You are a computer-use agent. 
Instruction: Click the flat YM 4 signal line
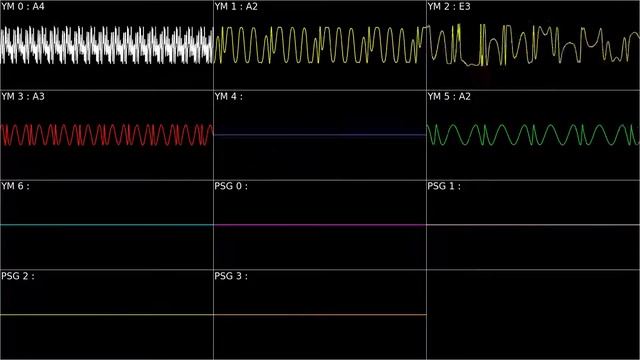click(320, 135)
